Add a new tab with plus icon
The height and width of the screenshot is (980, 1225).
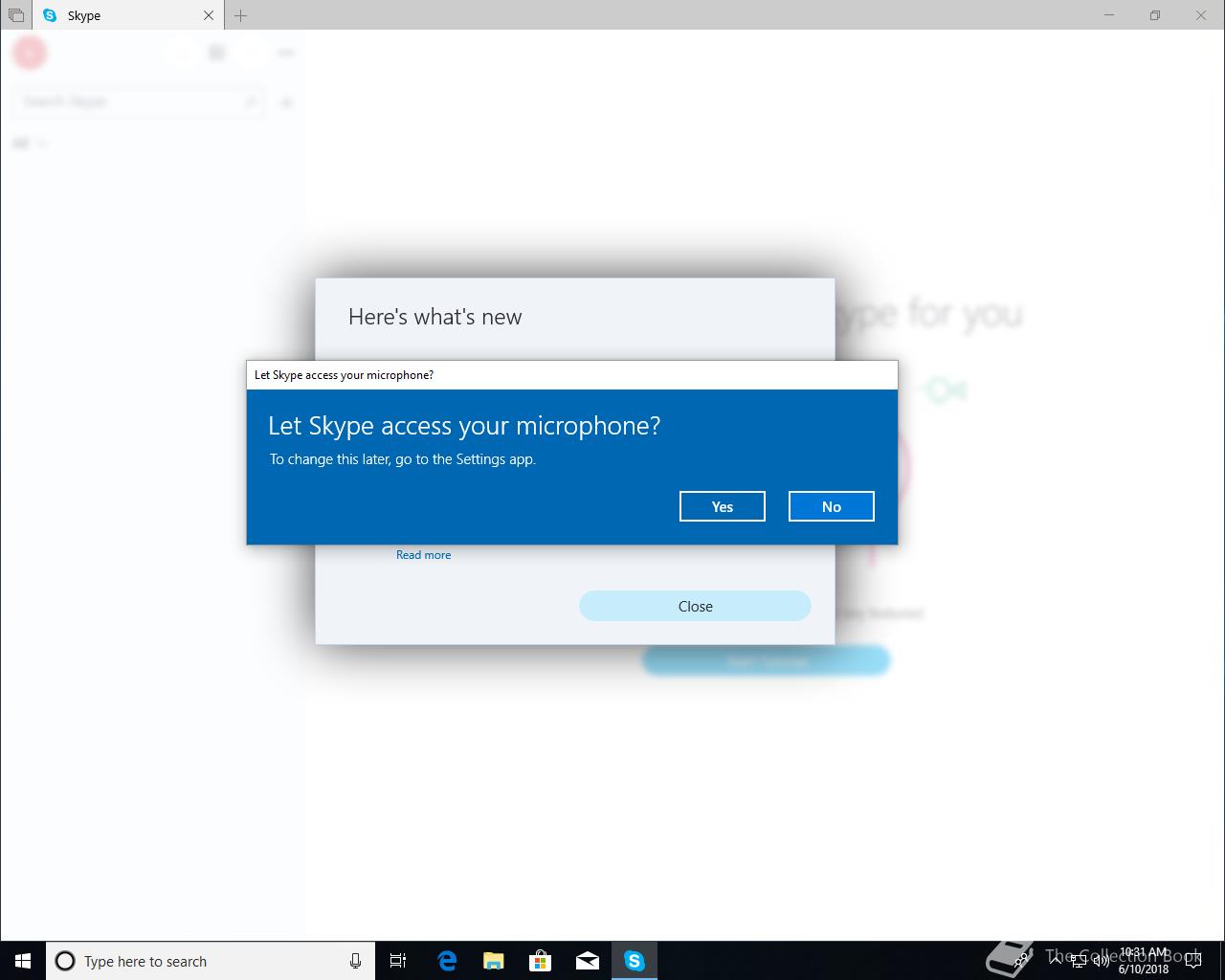tap(240, 15)
